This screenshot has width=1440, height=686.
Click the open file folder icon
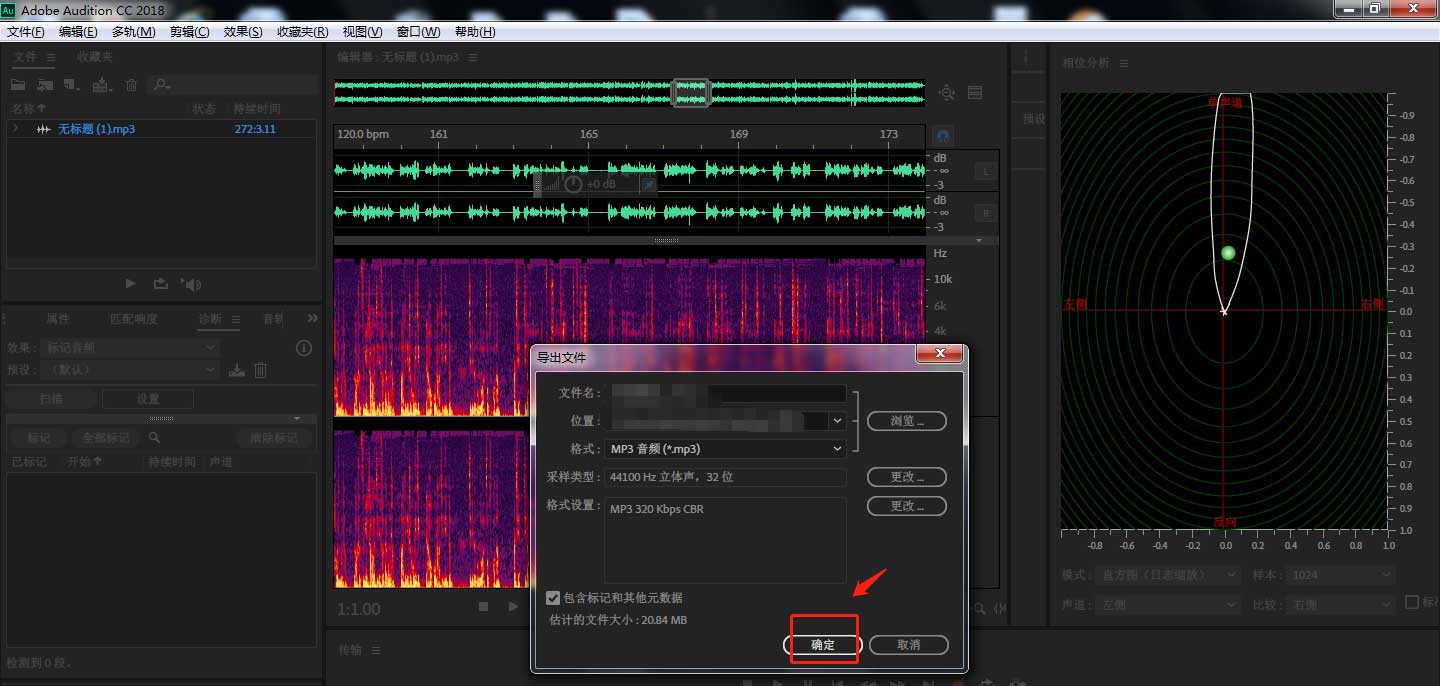click(18, 86)
